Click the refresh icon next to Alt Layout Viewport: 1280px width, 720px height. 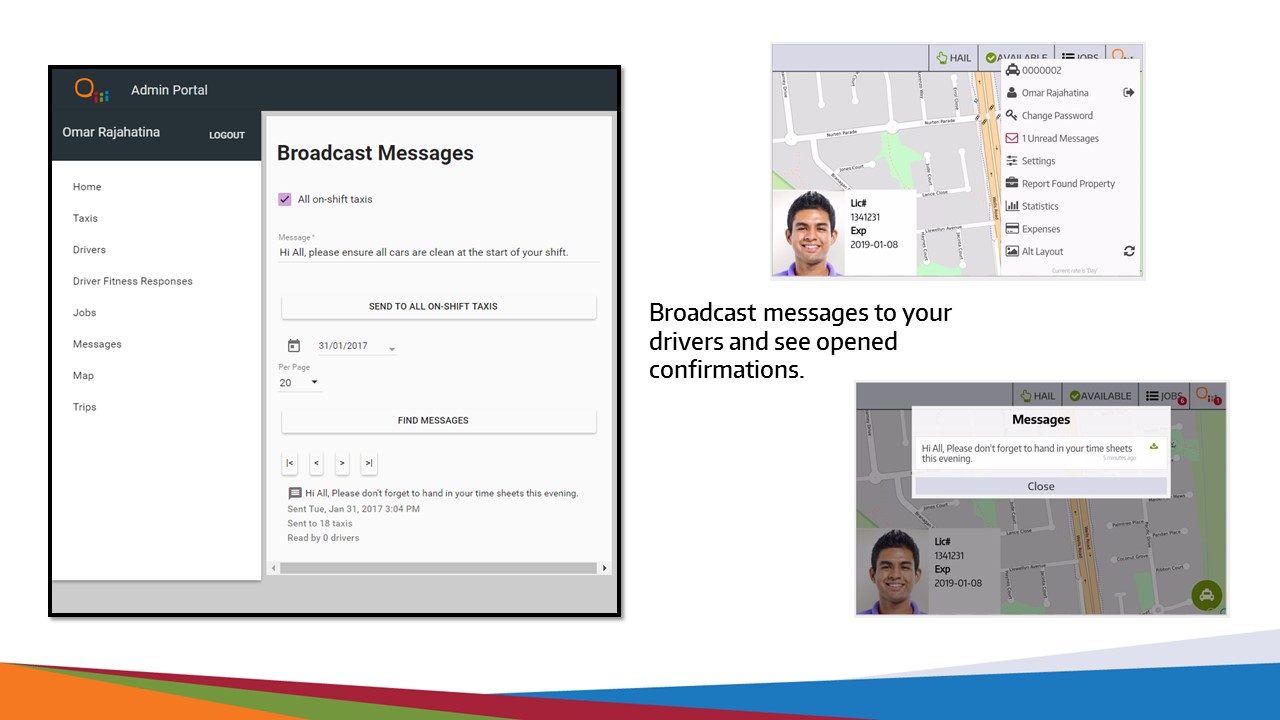click(1129, 251)
